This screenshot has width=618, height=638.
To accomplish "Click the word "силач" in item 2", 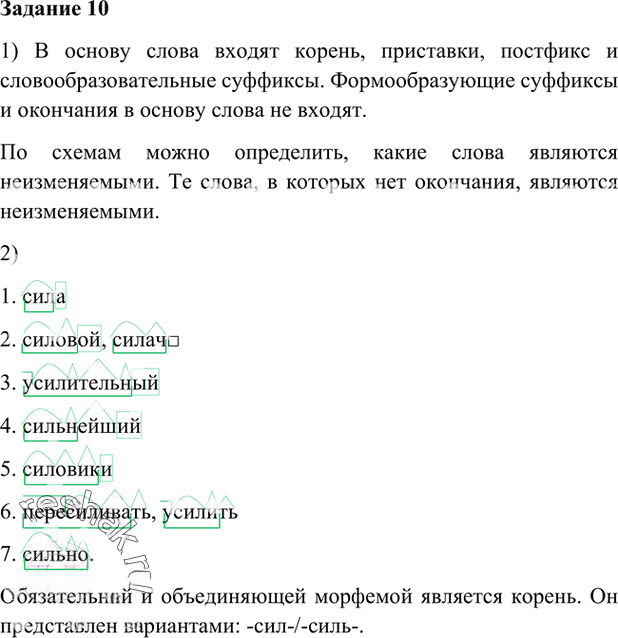I will pos(139,340).
